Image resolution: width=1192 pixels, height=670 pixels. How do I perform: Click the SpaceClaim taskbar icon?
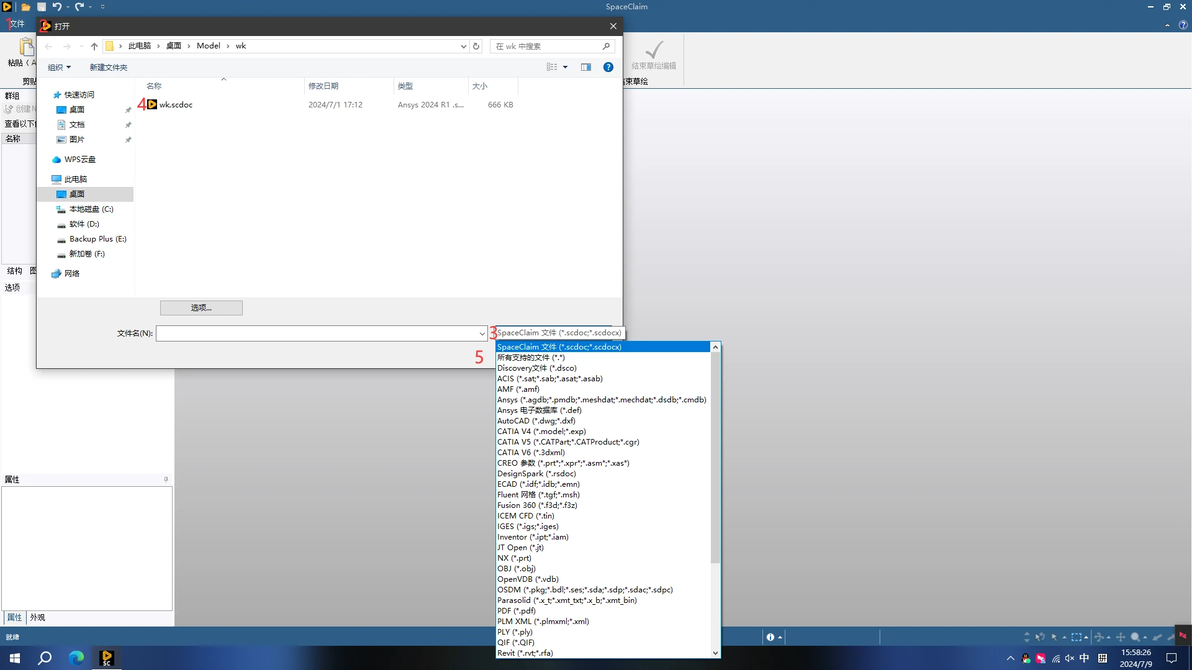pos(106,658)
